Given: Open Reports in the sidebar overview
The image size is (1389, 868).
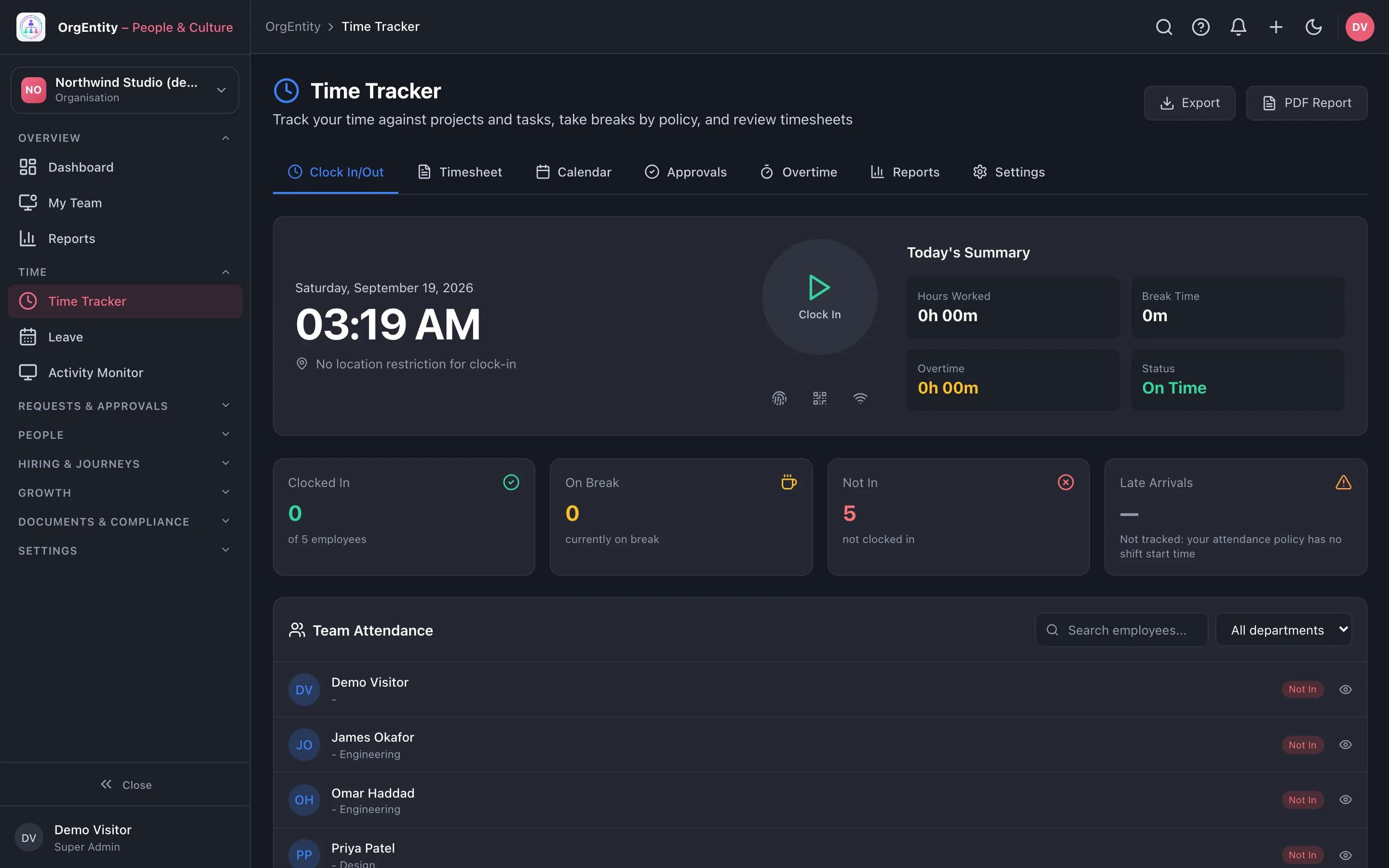Looking at the screenshot, I should click(125, 238).
